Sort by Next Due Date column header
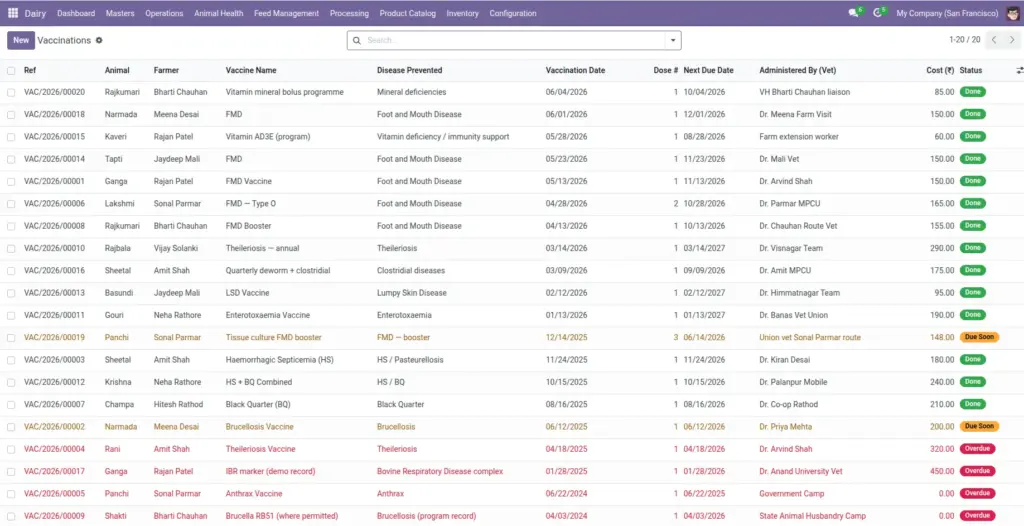This screenshot has height=526, width=1024. click(709, 71)
